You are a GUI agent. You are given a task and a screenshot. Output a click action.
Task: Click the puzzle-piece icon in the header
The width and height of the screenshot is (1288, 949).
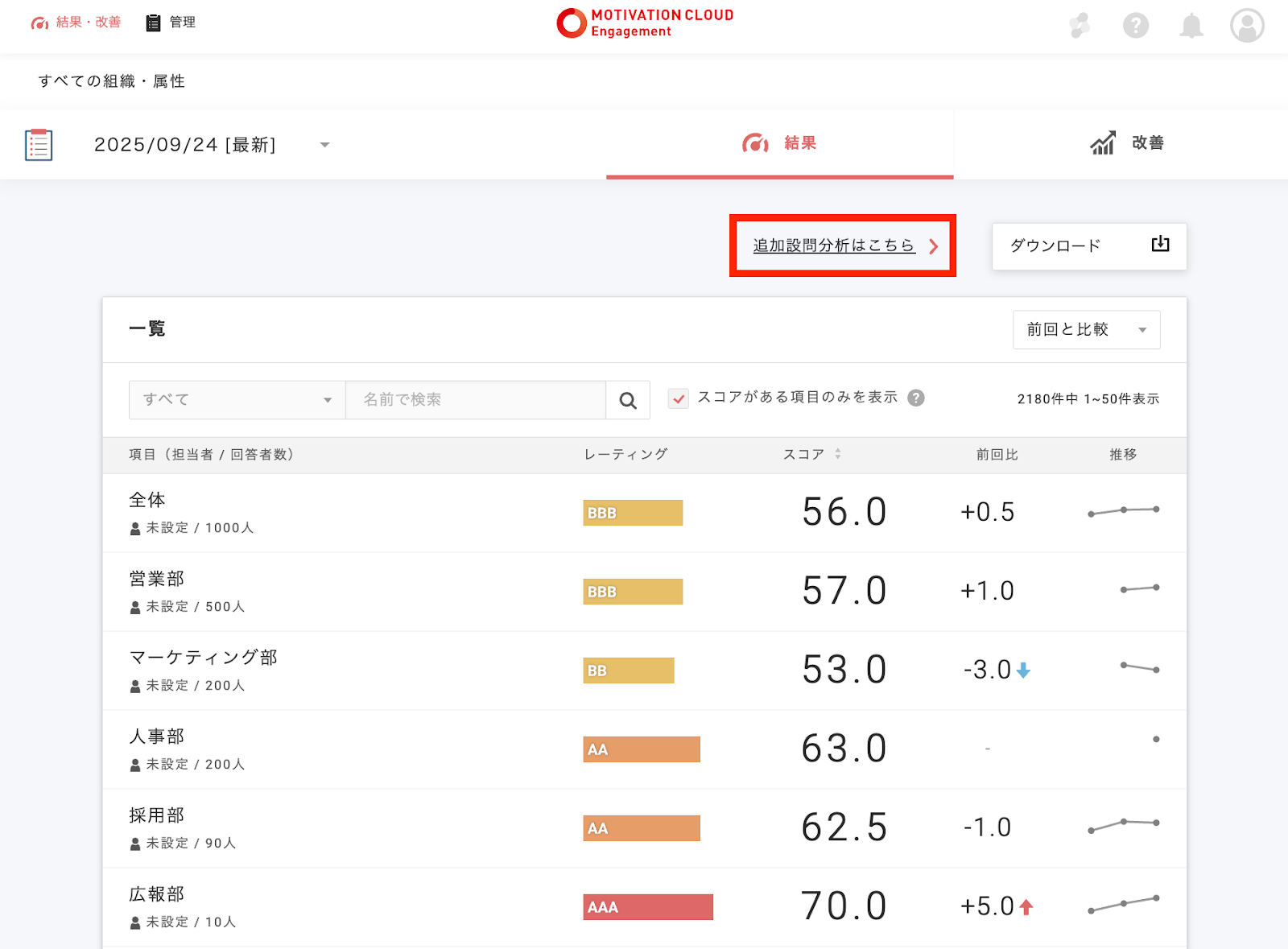coord(1080,26)
